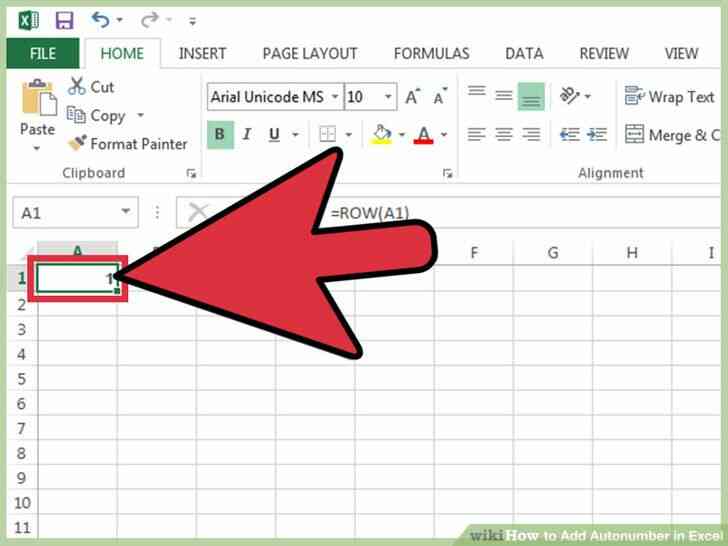Open the Clipboard dialog launcher
The height and width of the screenshot is (546, 728).
click(191, 174)
